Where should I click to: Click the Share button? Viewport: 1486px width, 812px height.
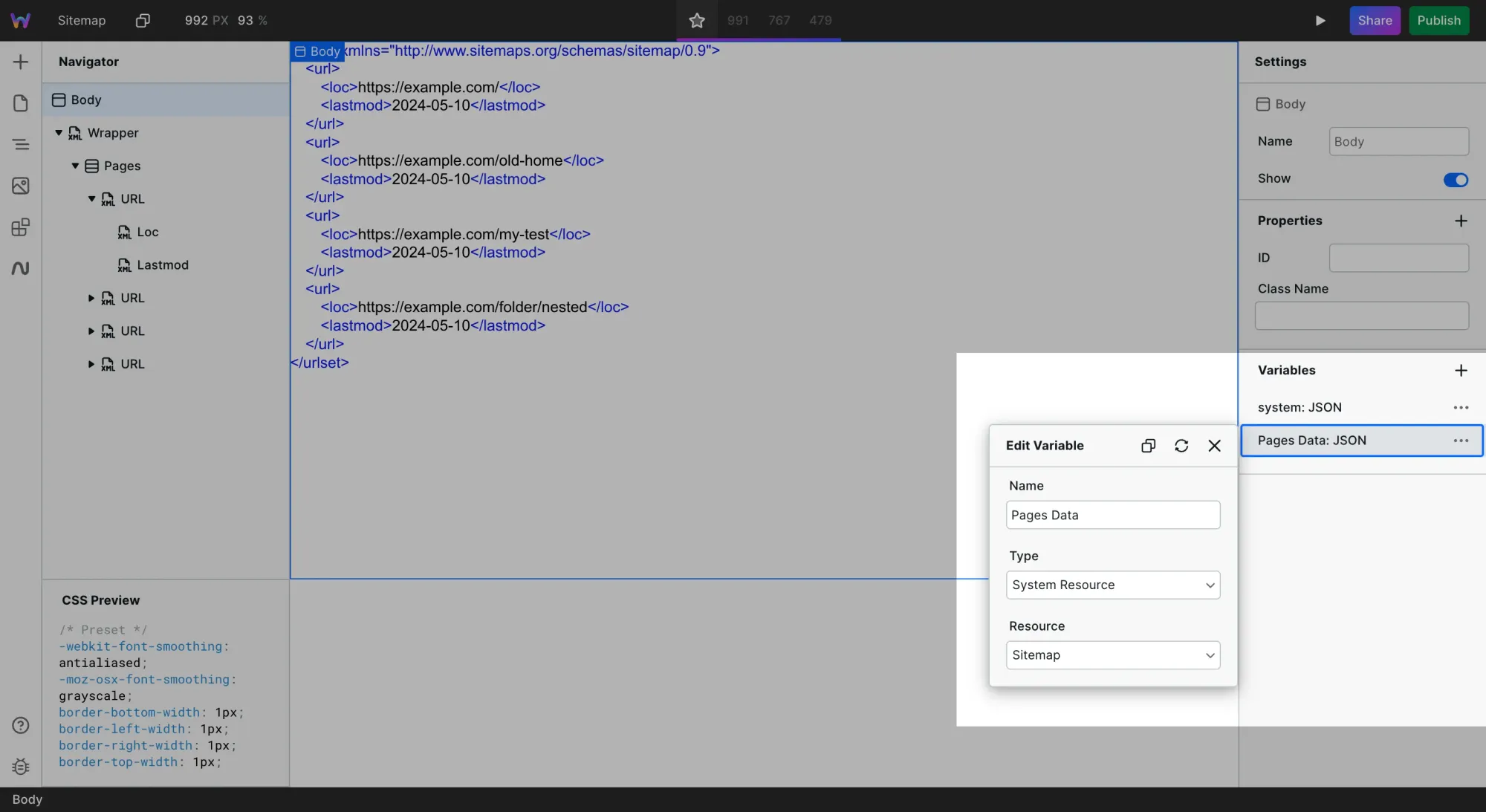click(1375, 20)
